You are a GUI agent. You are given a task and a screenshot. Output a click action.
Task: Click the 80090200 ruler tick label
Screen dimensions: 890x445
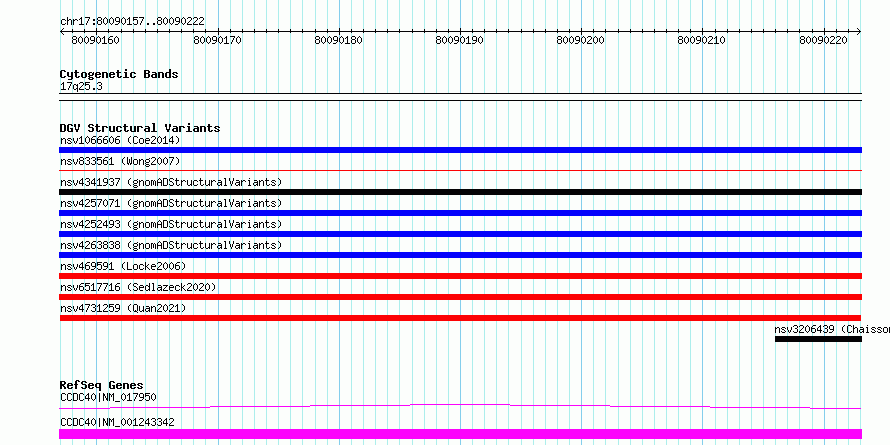click(x=581, y=40)
